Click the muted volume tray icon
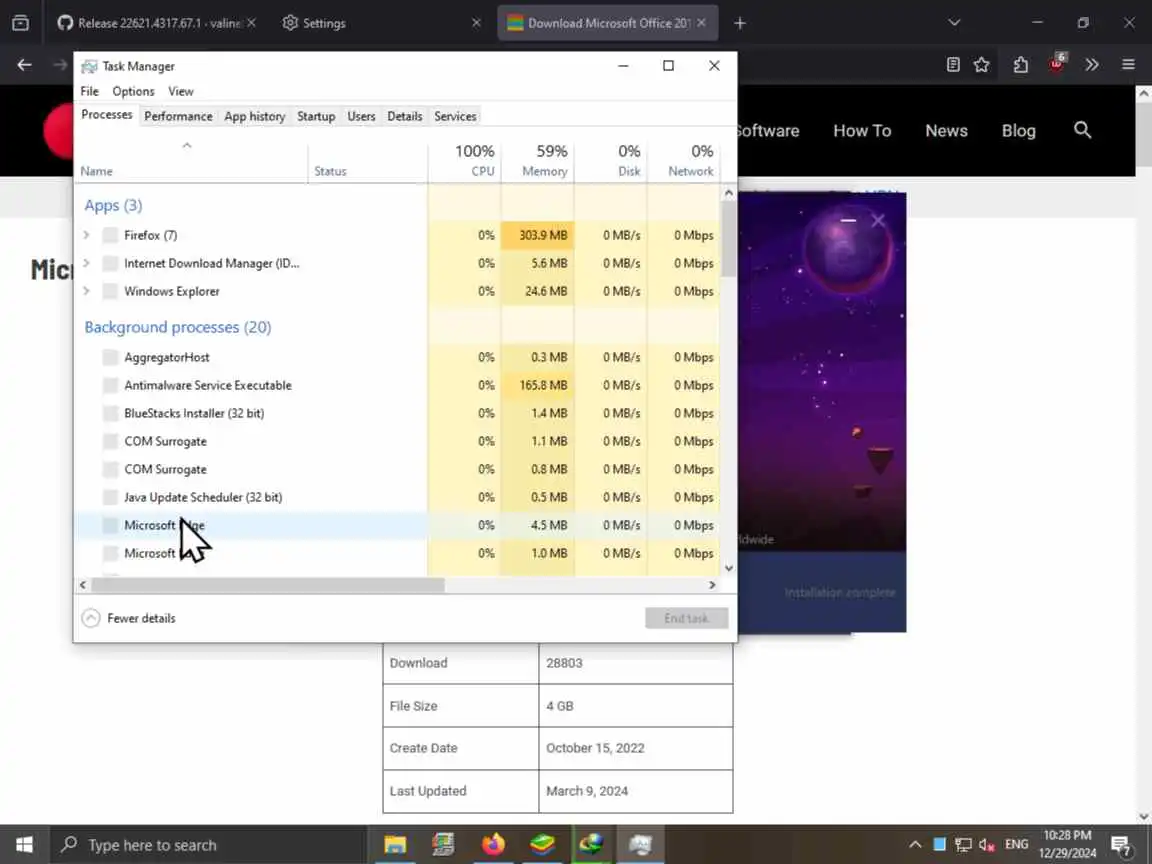The height and width of the screenshot is (864, 1152). pos(987,845)
